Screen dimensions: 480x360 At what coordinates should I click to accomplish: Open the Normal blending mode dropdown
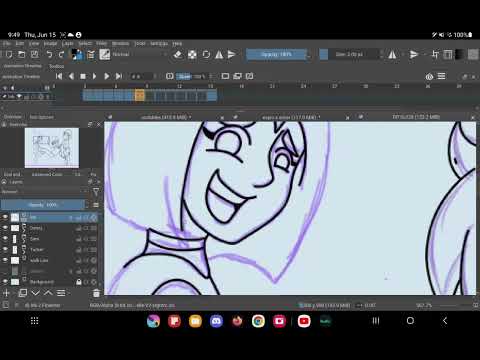140,54
